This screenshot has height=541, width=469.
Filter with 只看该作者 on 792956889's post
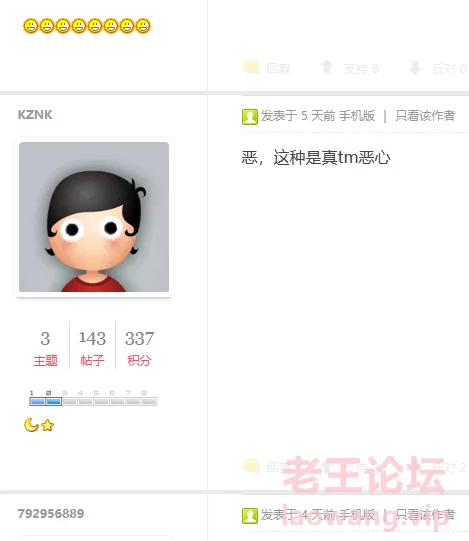tap(425, 515)
